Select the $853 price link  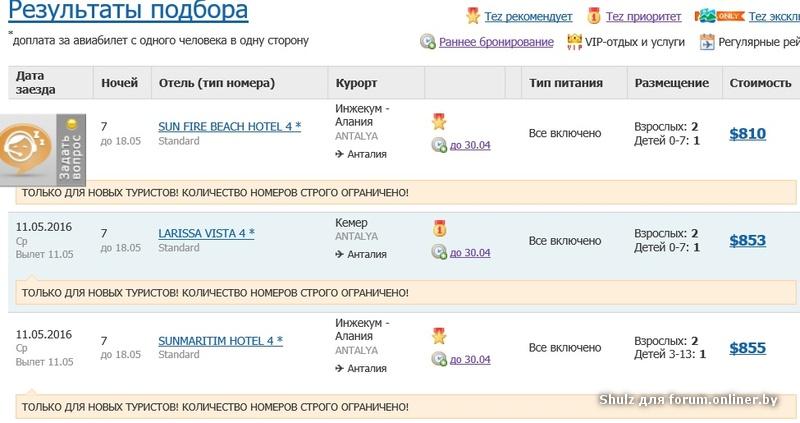(747, 240)
